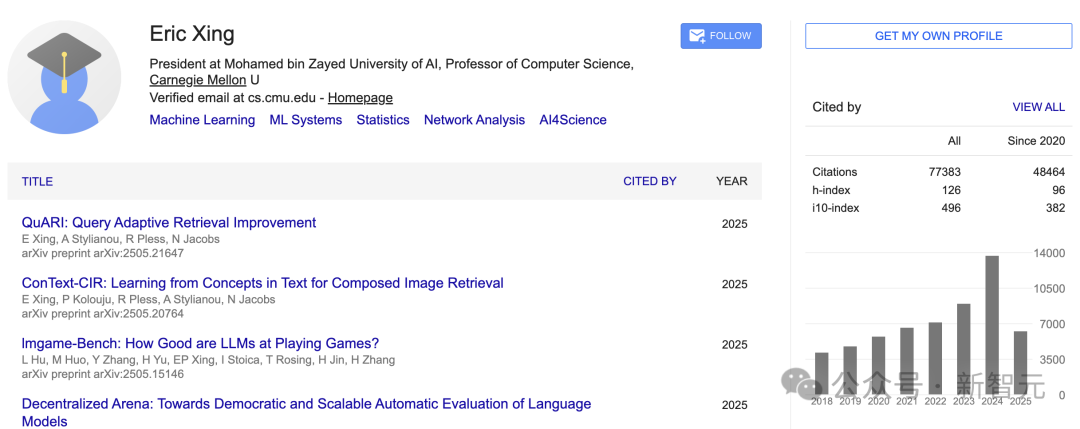Click the graduation cap profile avatar
This screenshot has width=1080, height=429.
point(65,77)
